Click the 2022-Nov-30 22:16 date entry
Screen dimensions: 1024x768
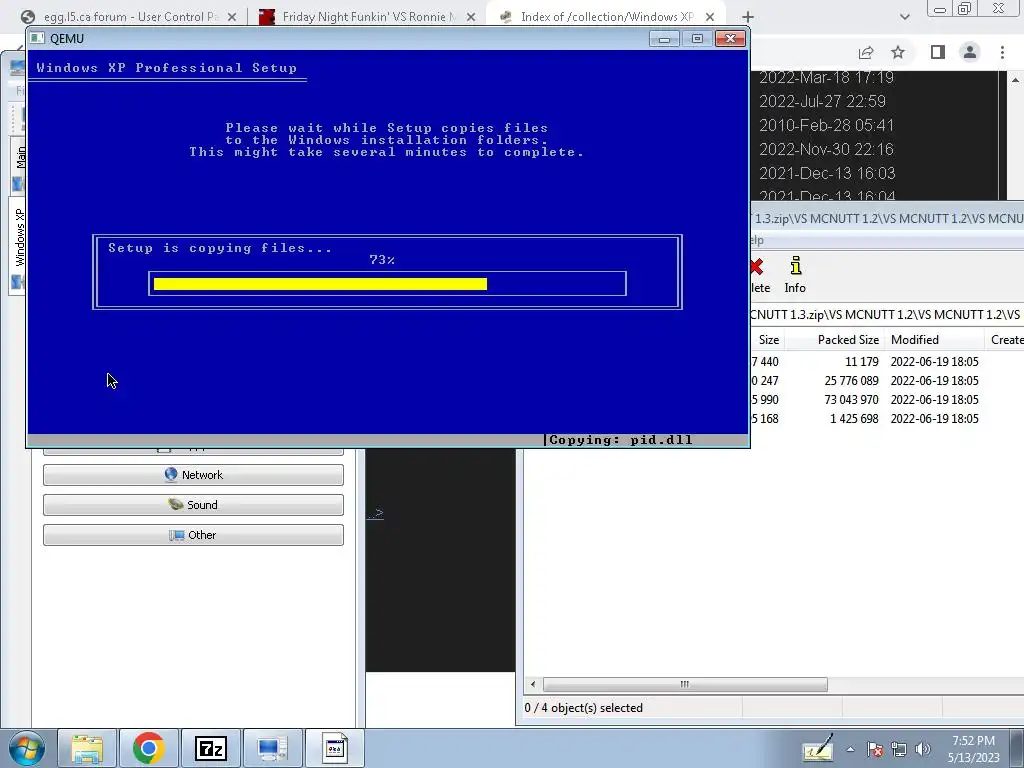click(x=826, y=150)
